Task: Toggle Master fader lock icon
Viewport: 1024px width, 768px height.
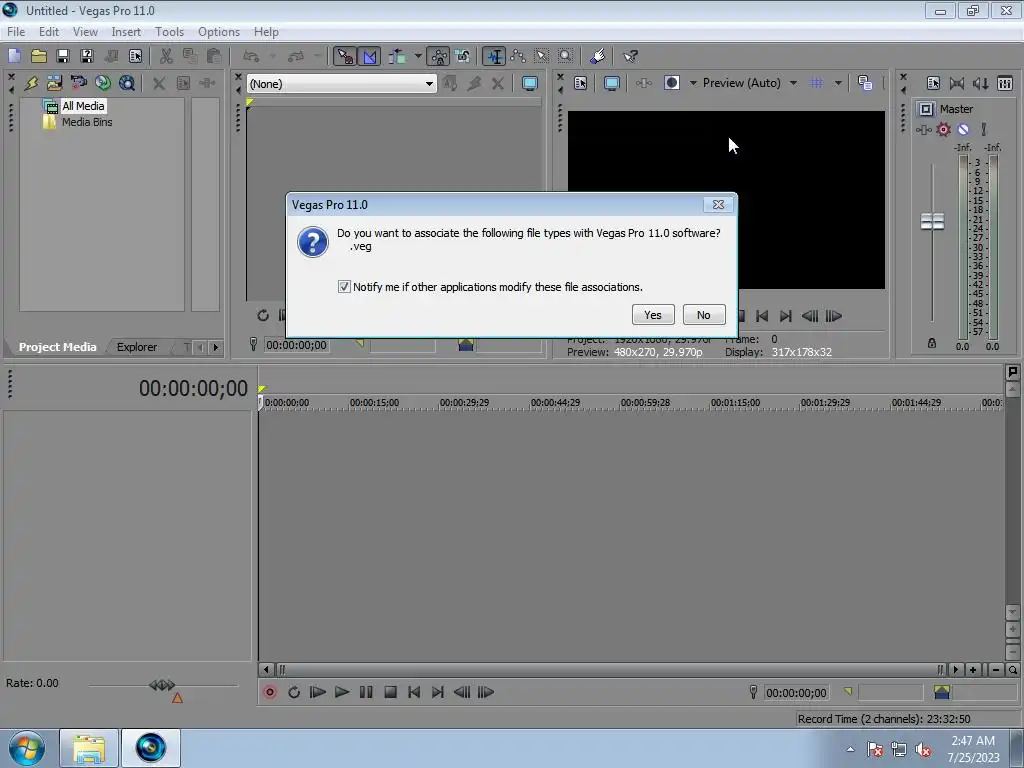Action: click(x=932, y=343)
